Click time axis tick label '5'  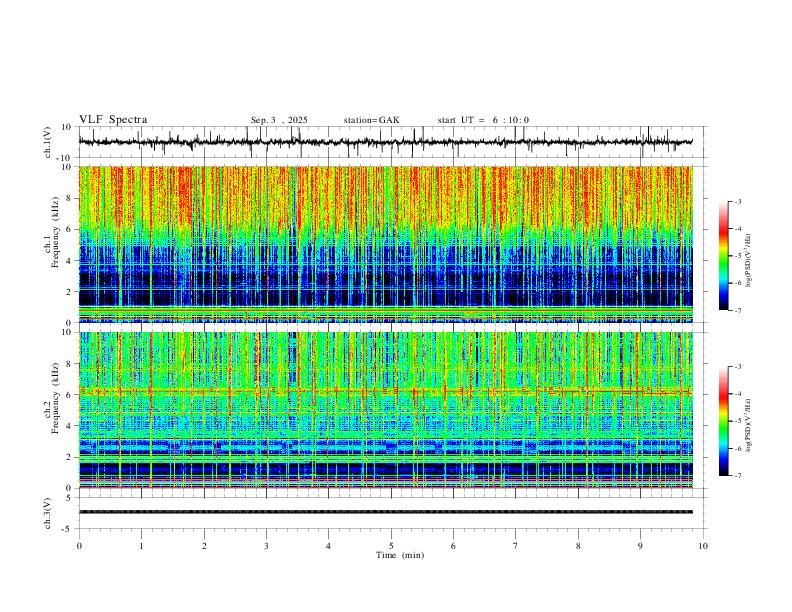(391, 546)
